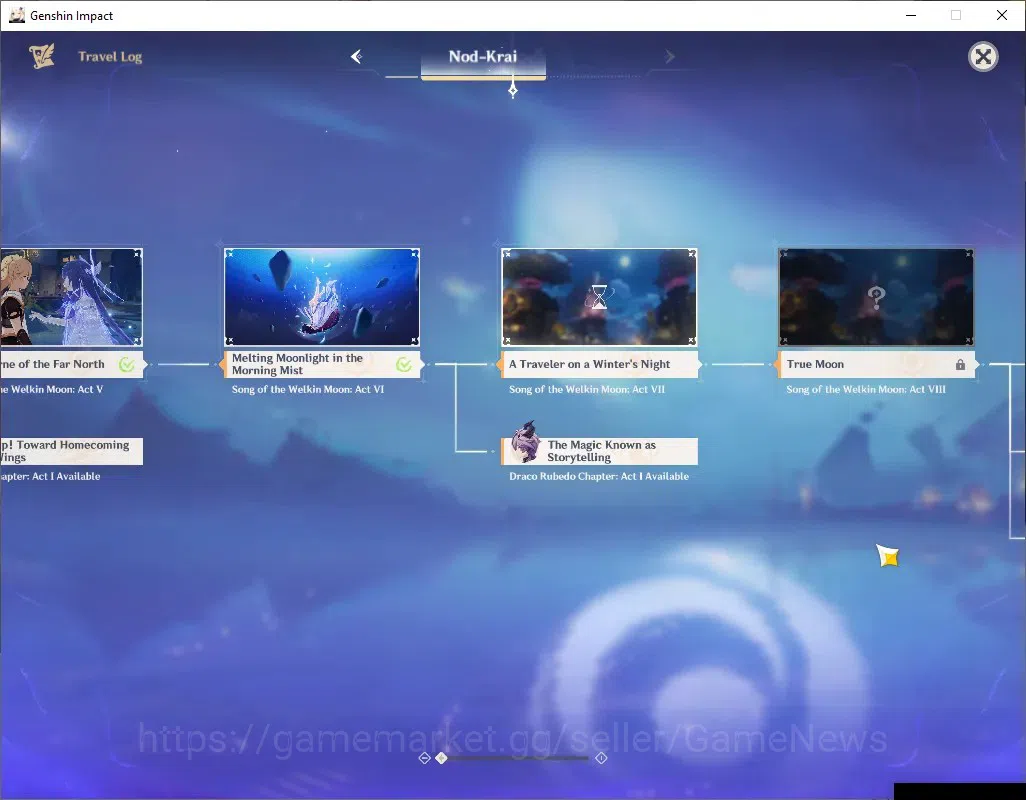This screenshot has width=1026, height=800.
Task: Click the 'Song of the Welkin Moon: Act VI' text
Action: point(308,389)
